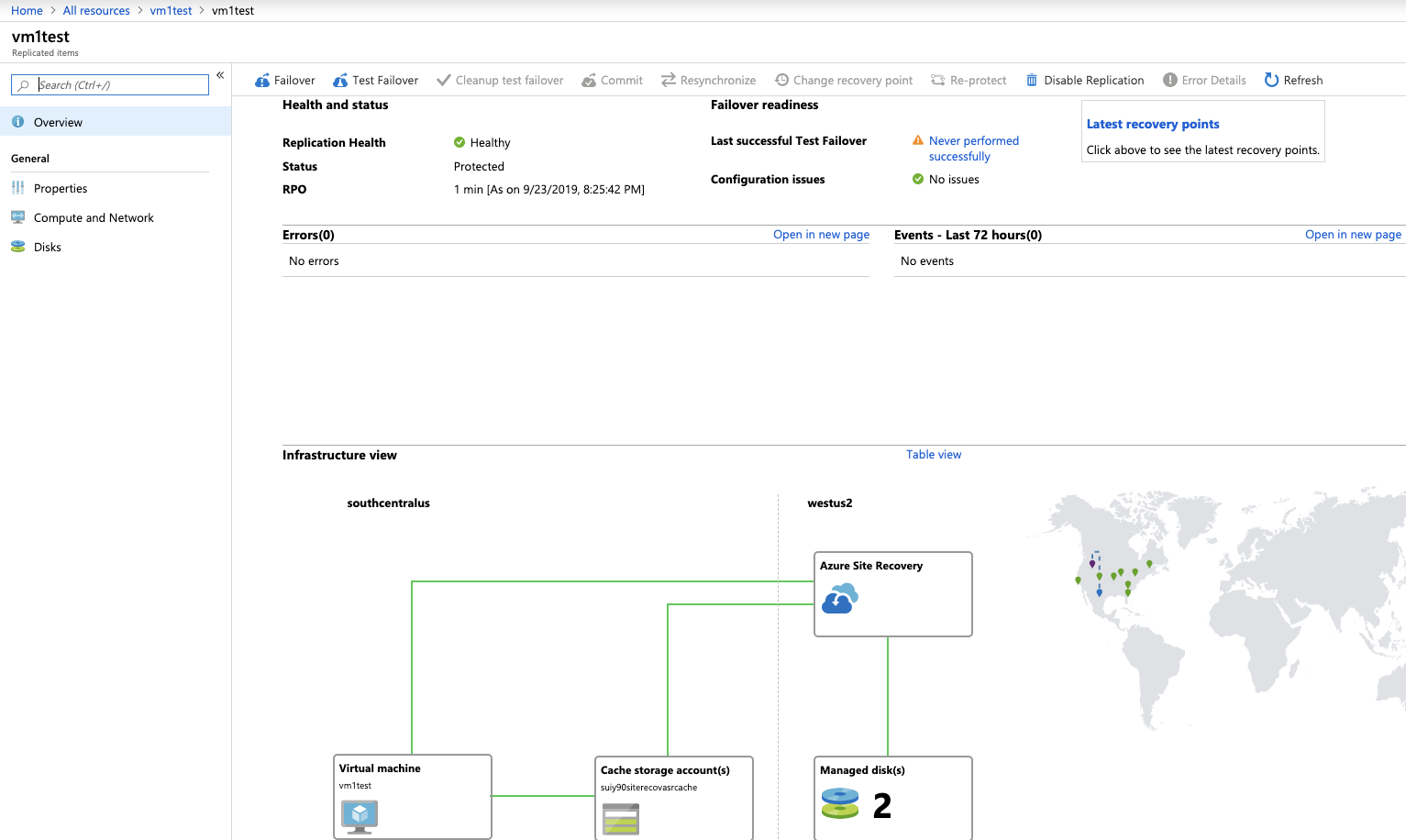Image resolution: width=1406 pixels, height=840 pixels.
Task: Click the Resynchronize arrows icon
Action: tap(669, 80)
